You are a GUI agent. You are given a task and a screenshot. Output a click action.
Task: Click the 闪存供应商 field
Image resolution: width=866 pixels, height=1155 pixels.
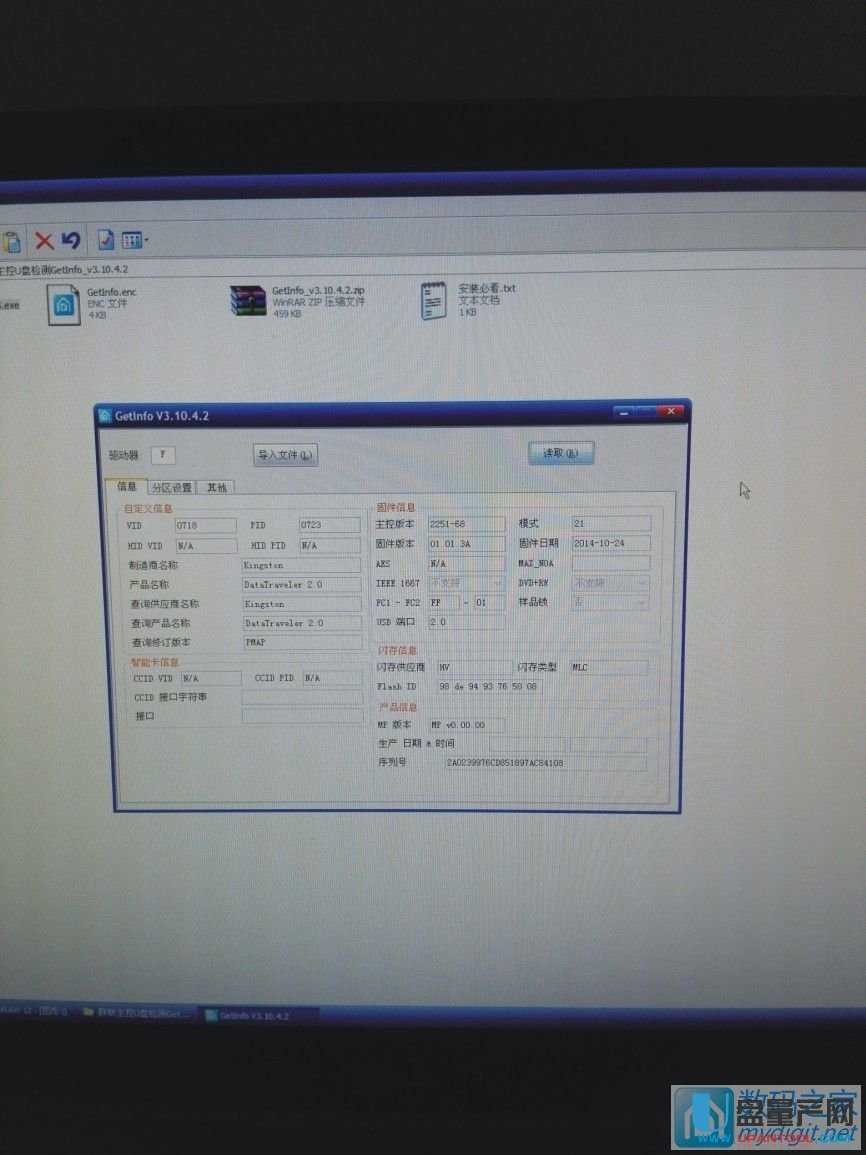coord(474,667)
